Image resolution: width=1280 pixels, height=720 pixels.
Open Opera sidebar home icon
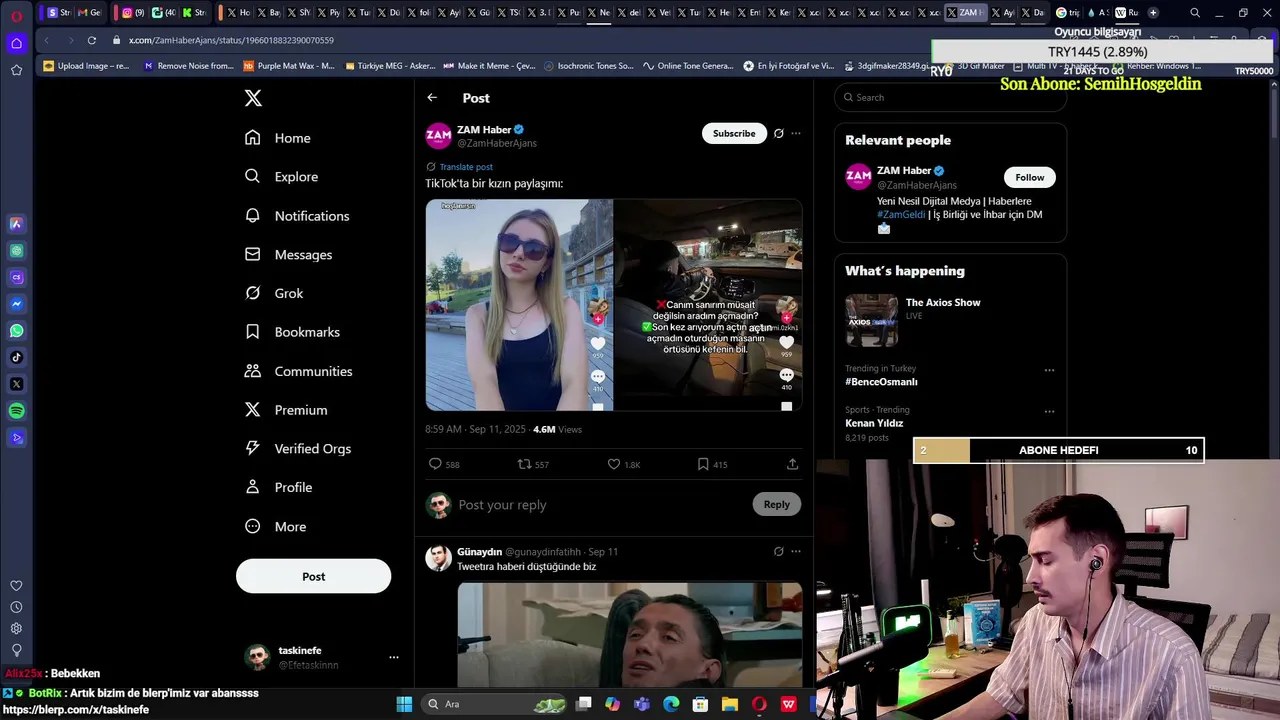pos(16,43)
